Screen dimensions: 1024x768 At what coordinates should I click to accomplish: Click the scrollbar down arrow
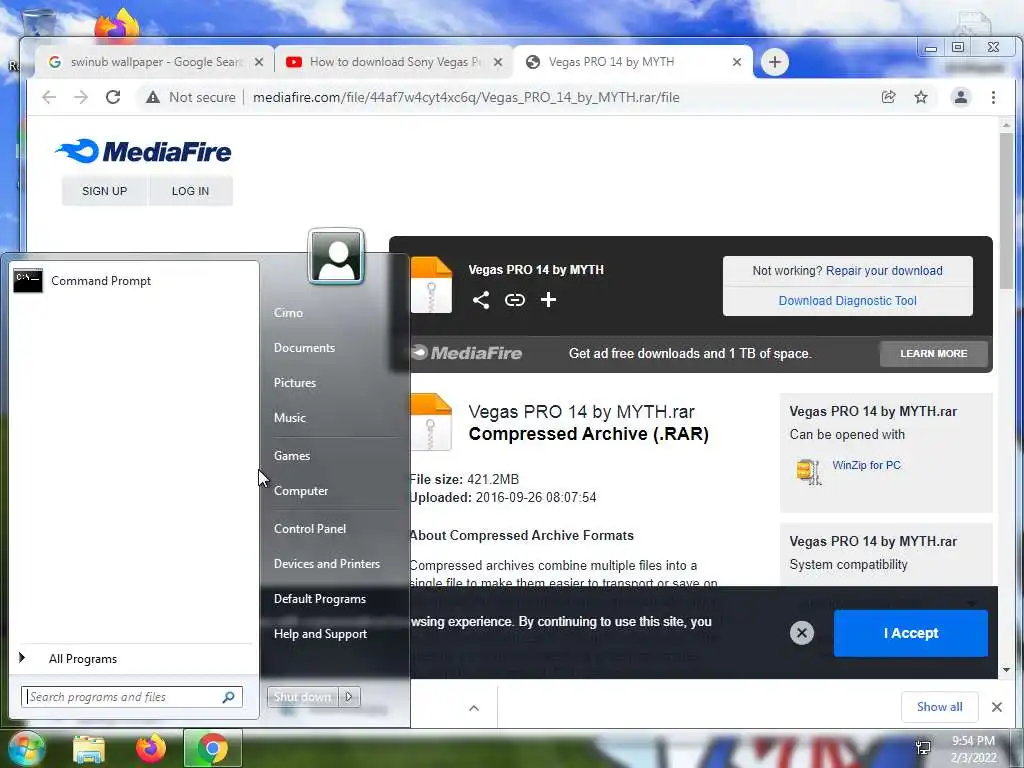tap(1006, 670)
